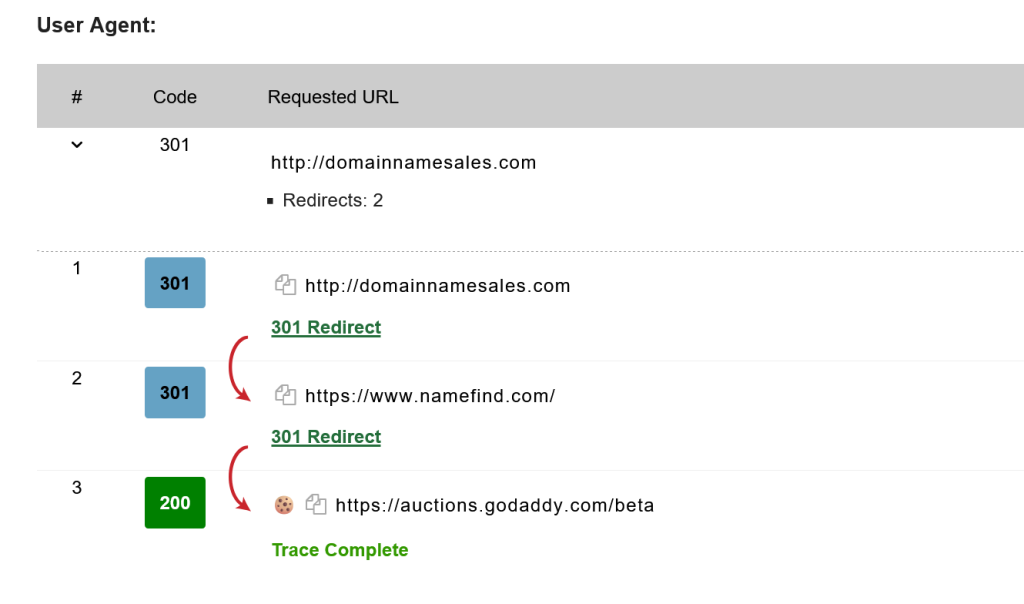Copy the auctions.godaddy.com URL in row 3
The image size is (1024, 604).
coord(316,505)
